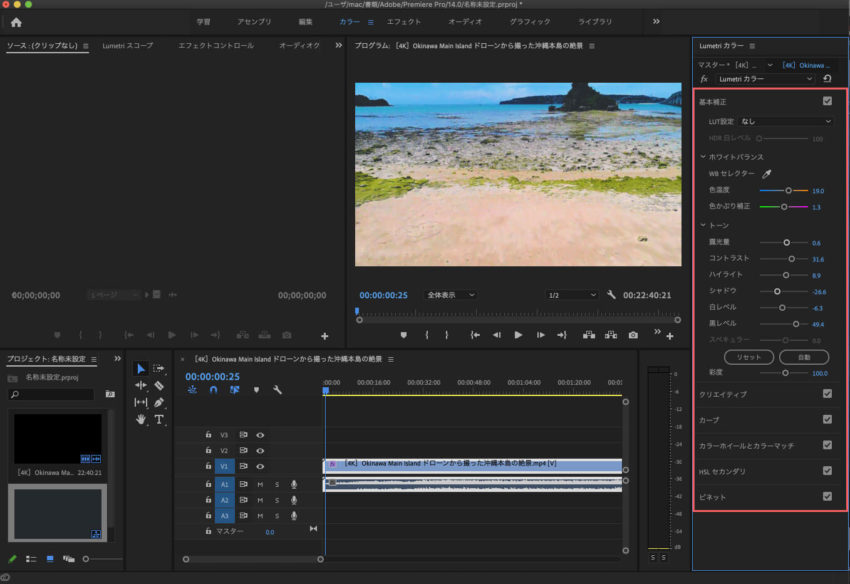Show more workspaces with the overflow chevron

tap(656, 22)
